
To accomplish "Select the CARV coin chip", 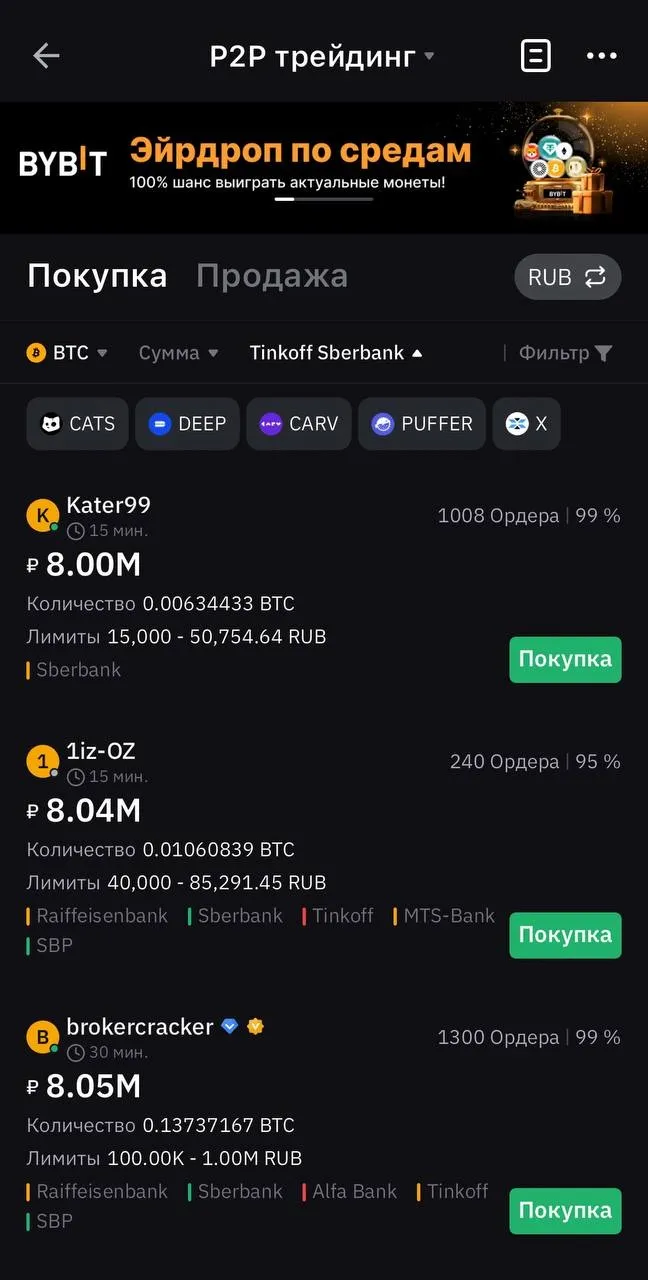I will tap(298, 424).
